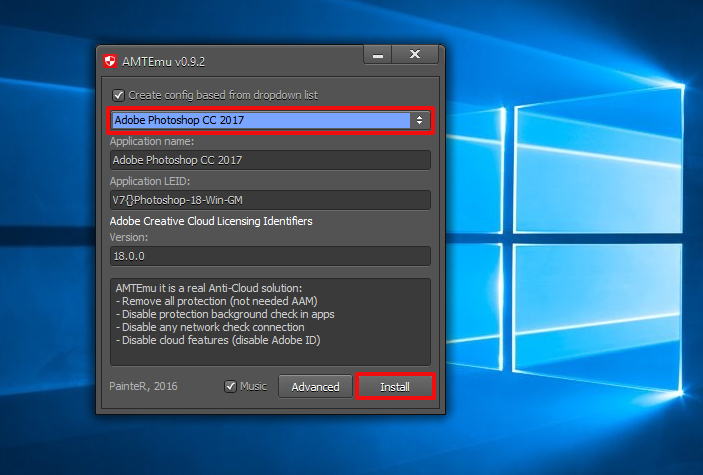The height and width of the screenshot is (475, 703).
Task: Click the Application LEID field
Action: point(270,200)
